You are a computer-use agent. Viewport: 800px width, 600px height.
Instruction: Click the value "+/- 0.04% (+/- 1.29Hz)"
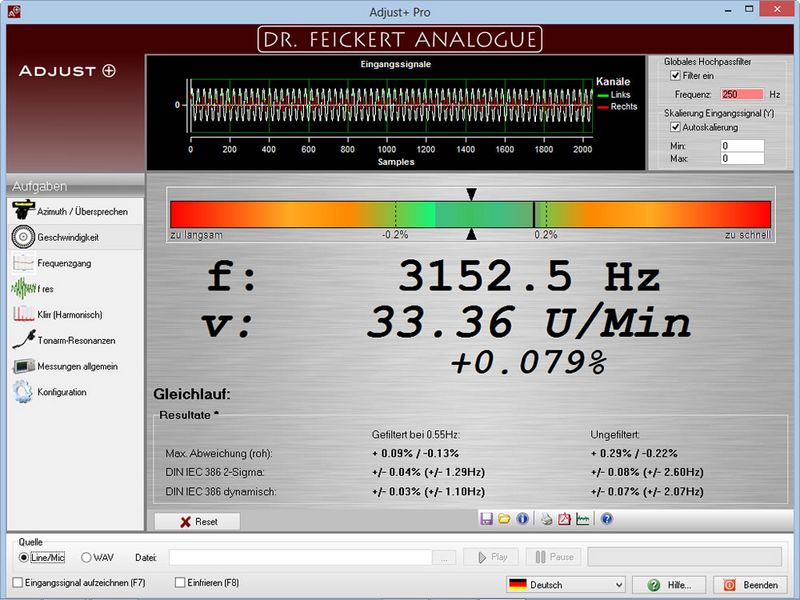(x=429, y=472)
